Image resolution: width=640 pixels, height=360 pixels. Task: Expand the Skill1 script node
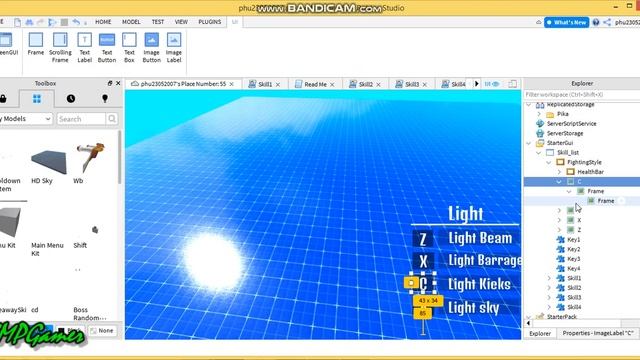tap(549, 278)
